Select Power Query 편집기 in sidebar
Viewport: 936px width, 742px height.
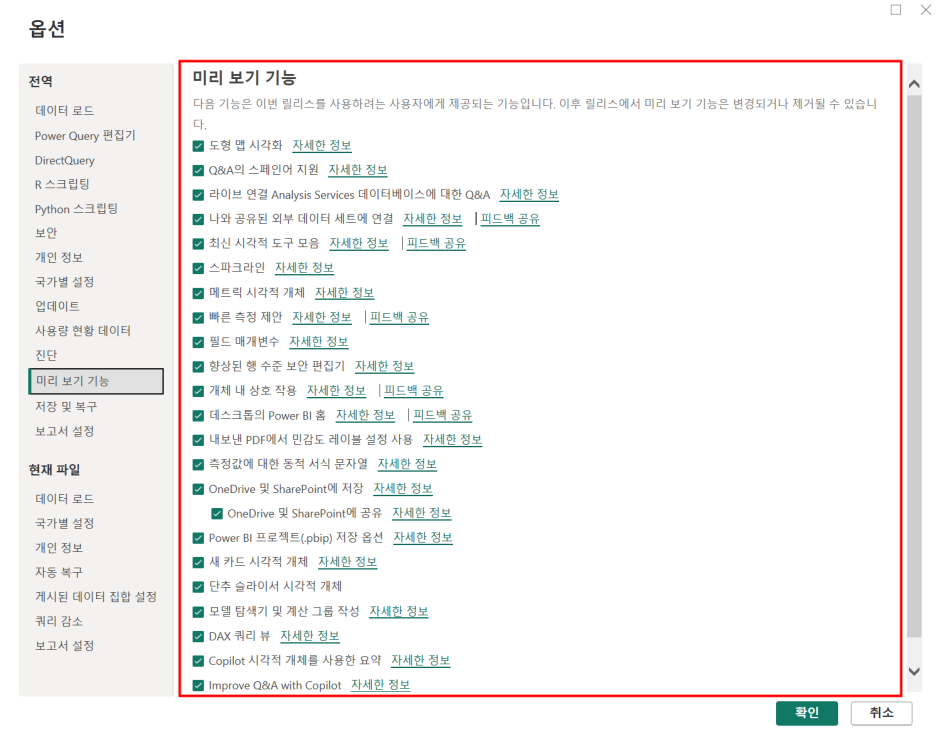click(85, 136)
